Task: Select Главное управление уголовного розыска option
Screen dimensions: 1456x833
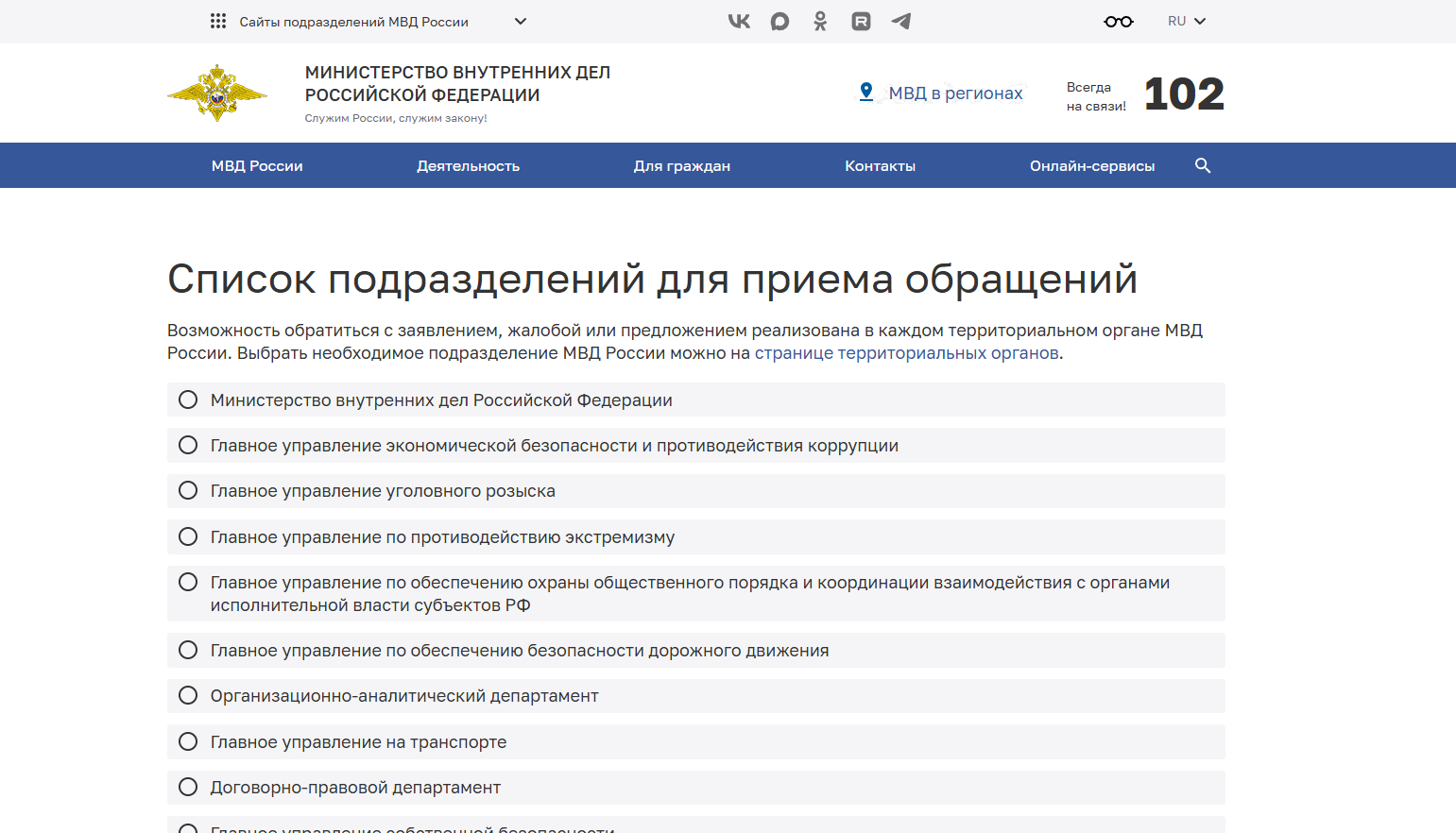Action: [188, 490]
